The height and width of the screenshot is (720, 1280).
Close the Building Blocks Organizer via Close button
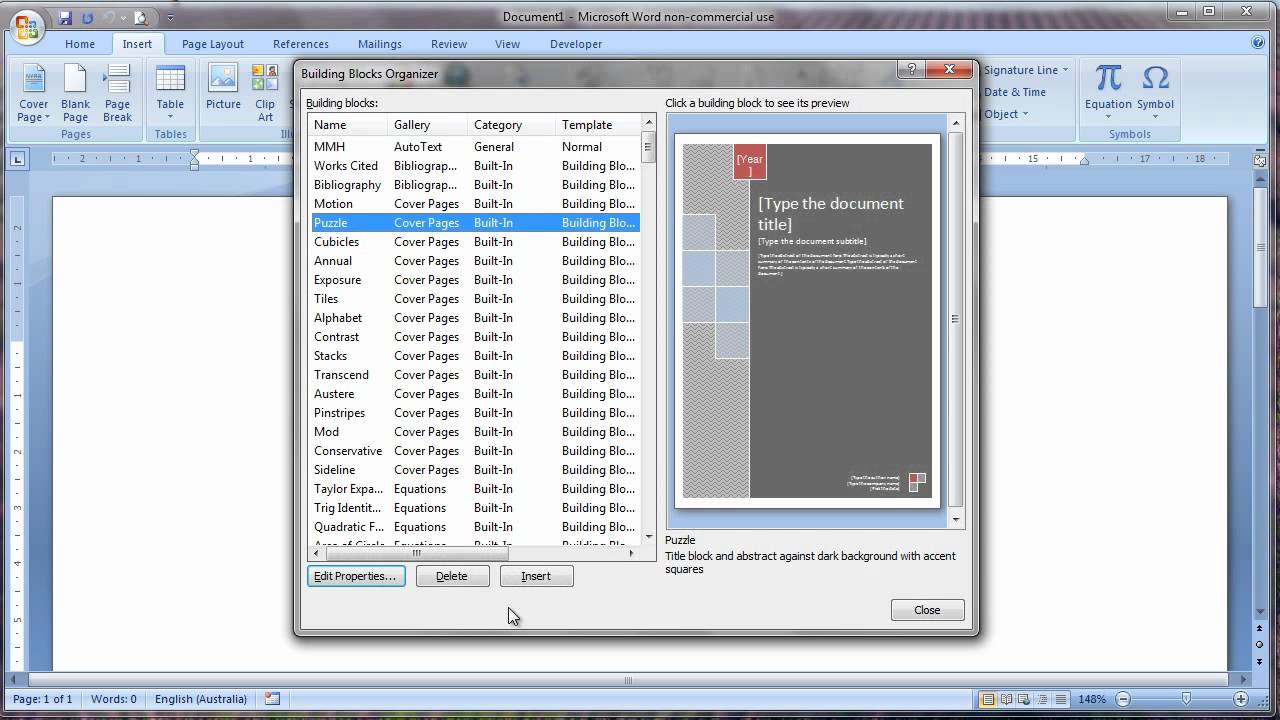927,610
